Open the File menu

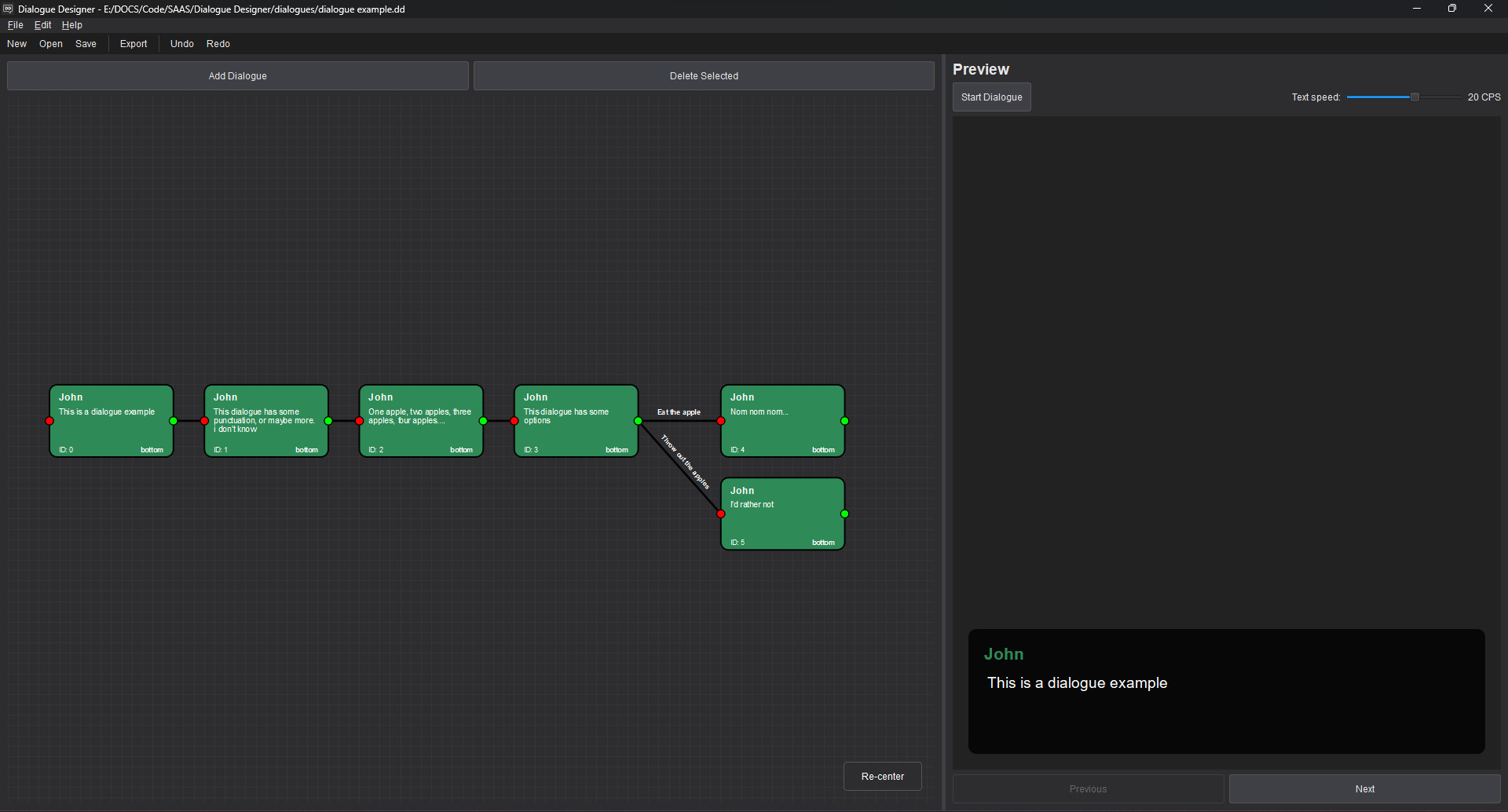[x=15, y=24]
